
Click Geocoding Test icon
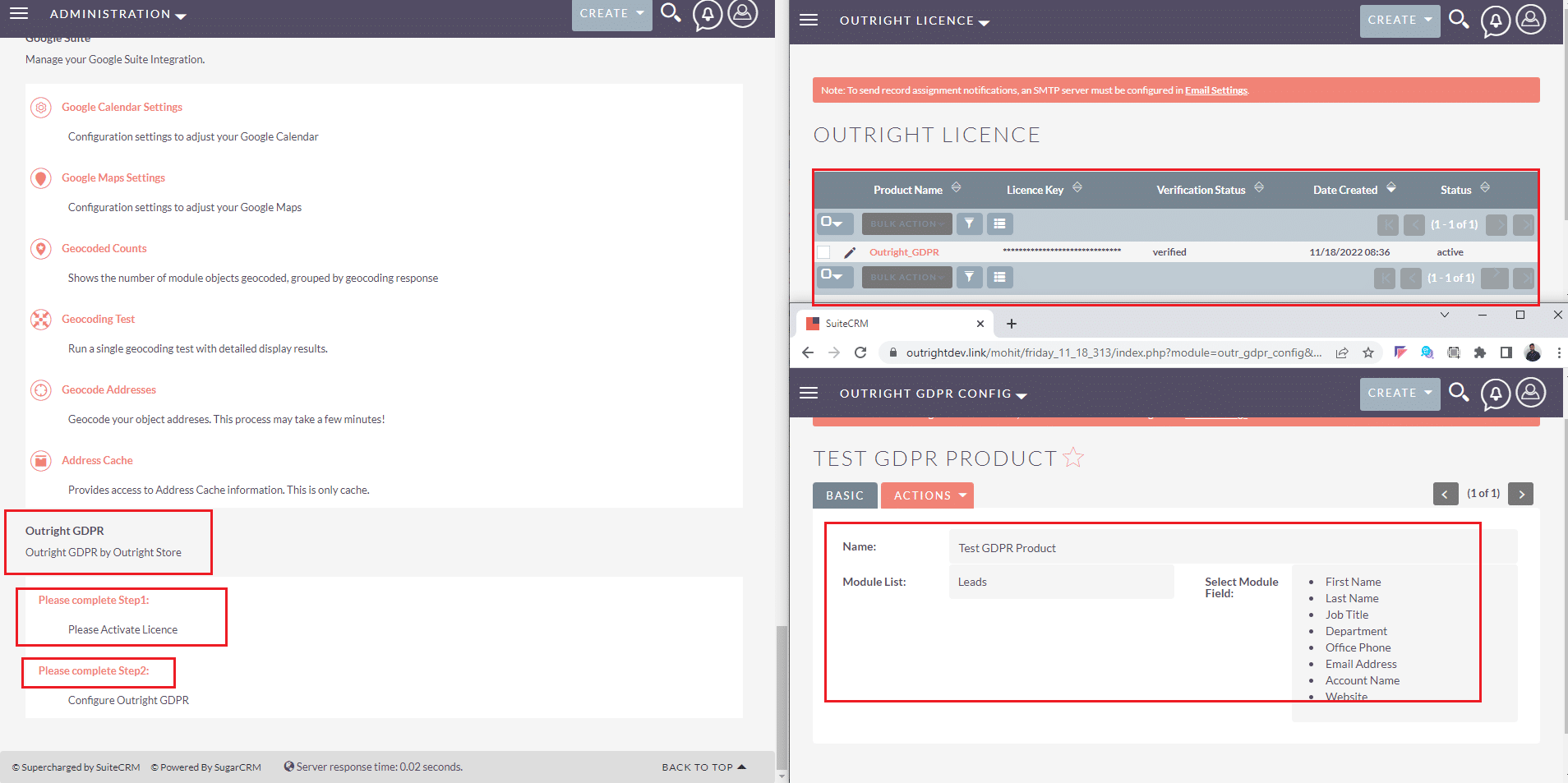point(41,320)
